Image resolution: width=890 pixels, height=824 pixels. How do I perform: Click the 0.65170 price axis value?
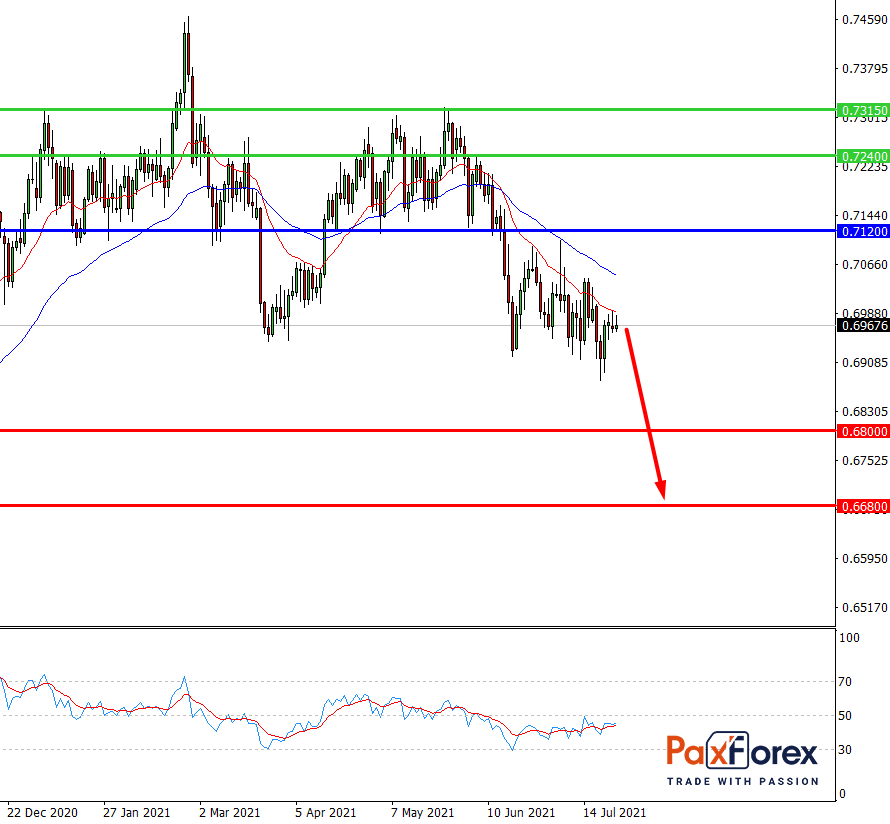[x=864, y=607]
